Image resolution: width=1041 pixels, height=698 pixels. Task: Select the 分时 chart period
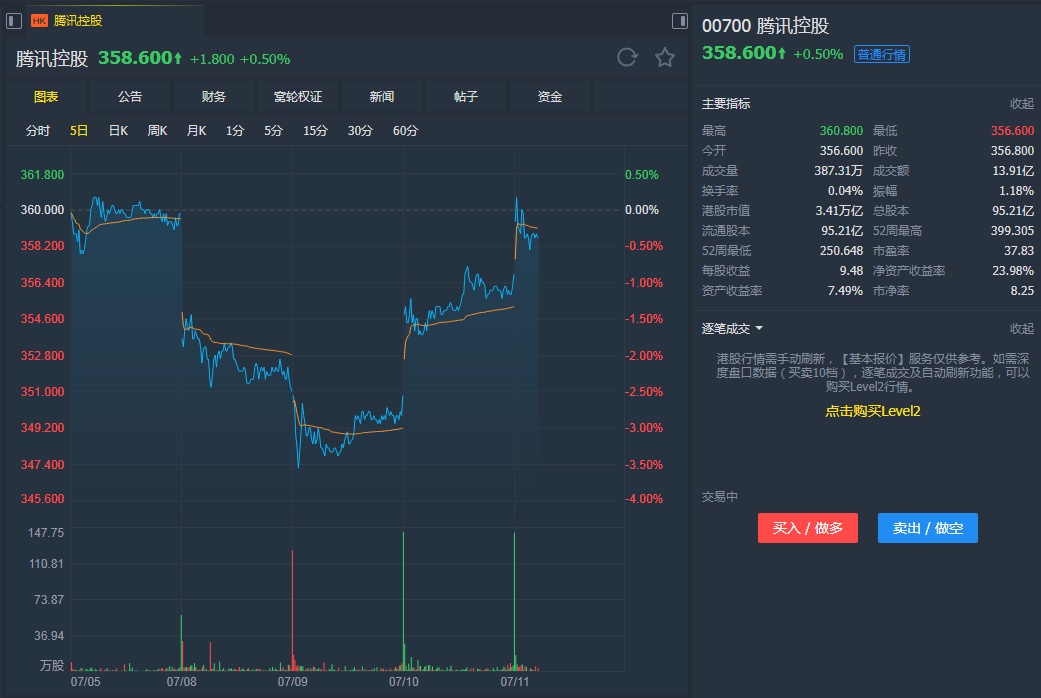click(x=38, y=131)
